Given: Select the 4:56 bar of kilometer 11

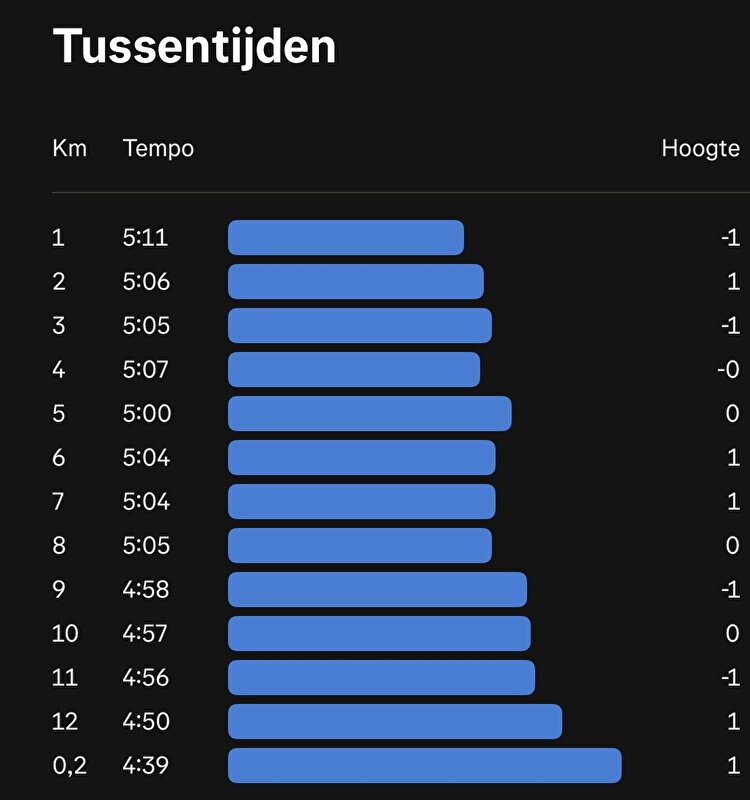Looking at the screenshot, I should (x=381, y=678).
